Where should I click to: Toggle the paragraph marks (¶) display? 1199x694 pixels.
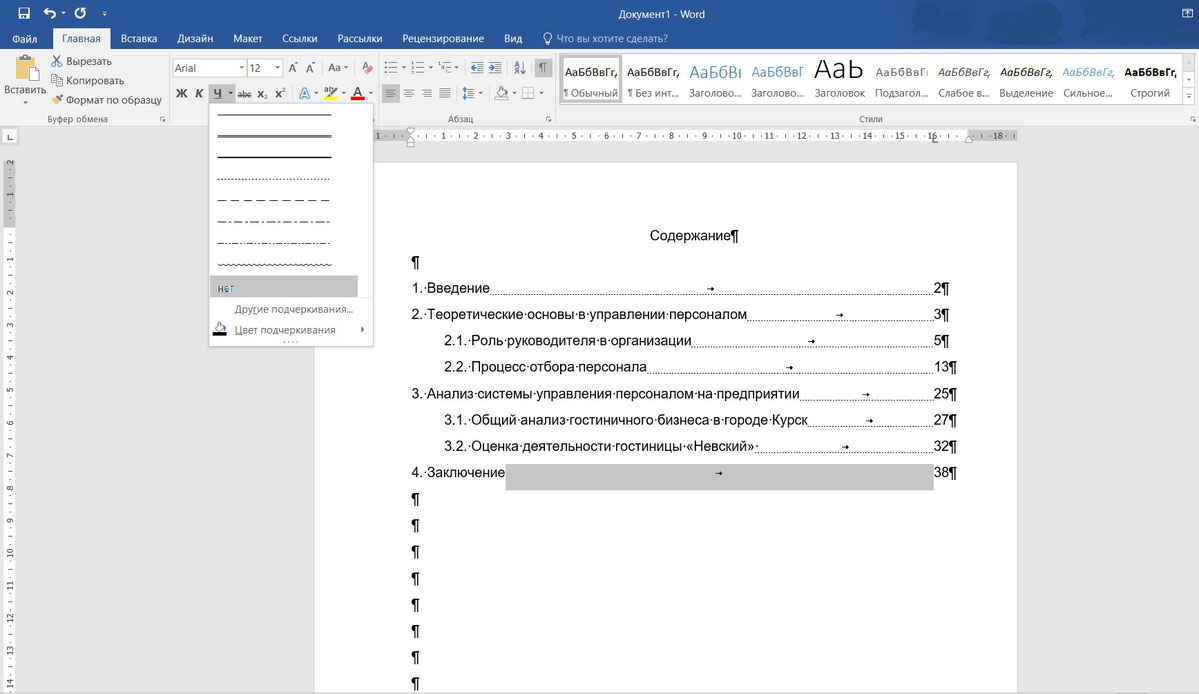(542, 68)
